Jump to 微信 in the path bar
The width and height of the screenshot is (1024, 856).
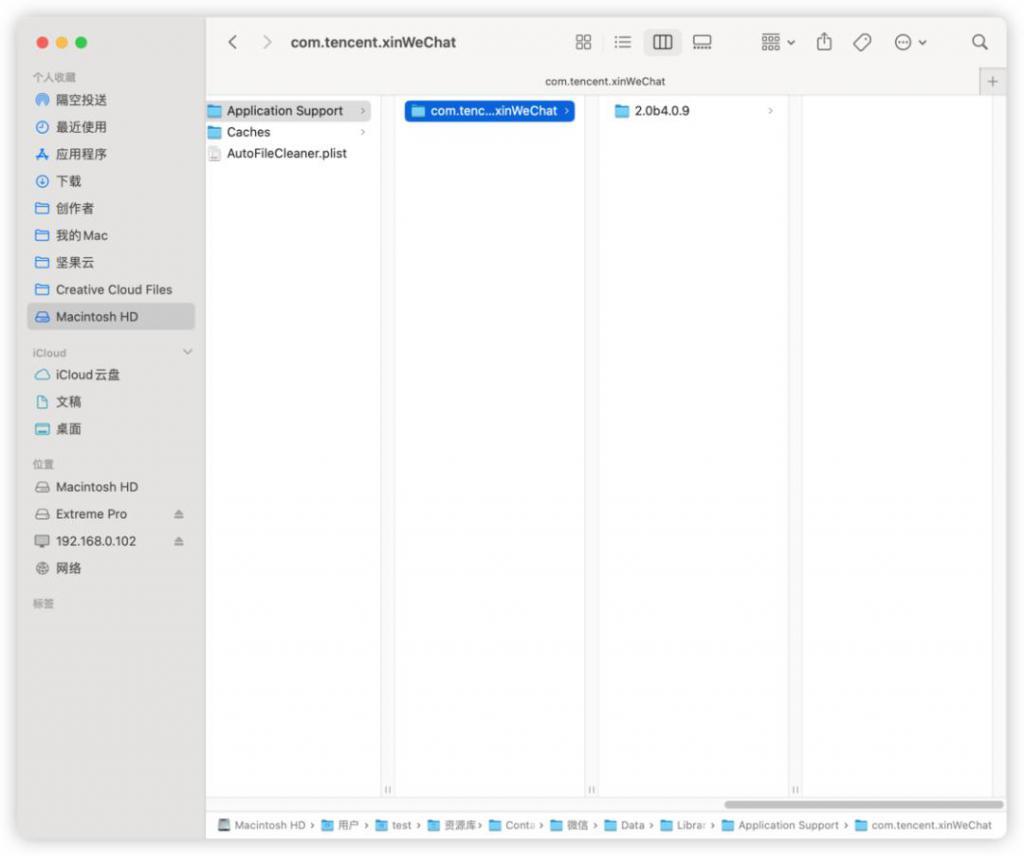coord(569,825)
